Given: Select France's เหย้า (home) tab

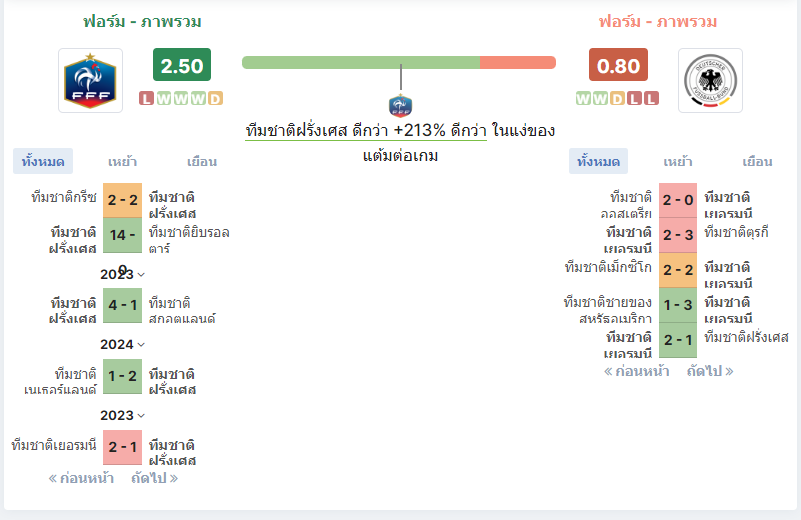Looking at the screenshot, I should click(122, 161).
